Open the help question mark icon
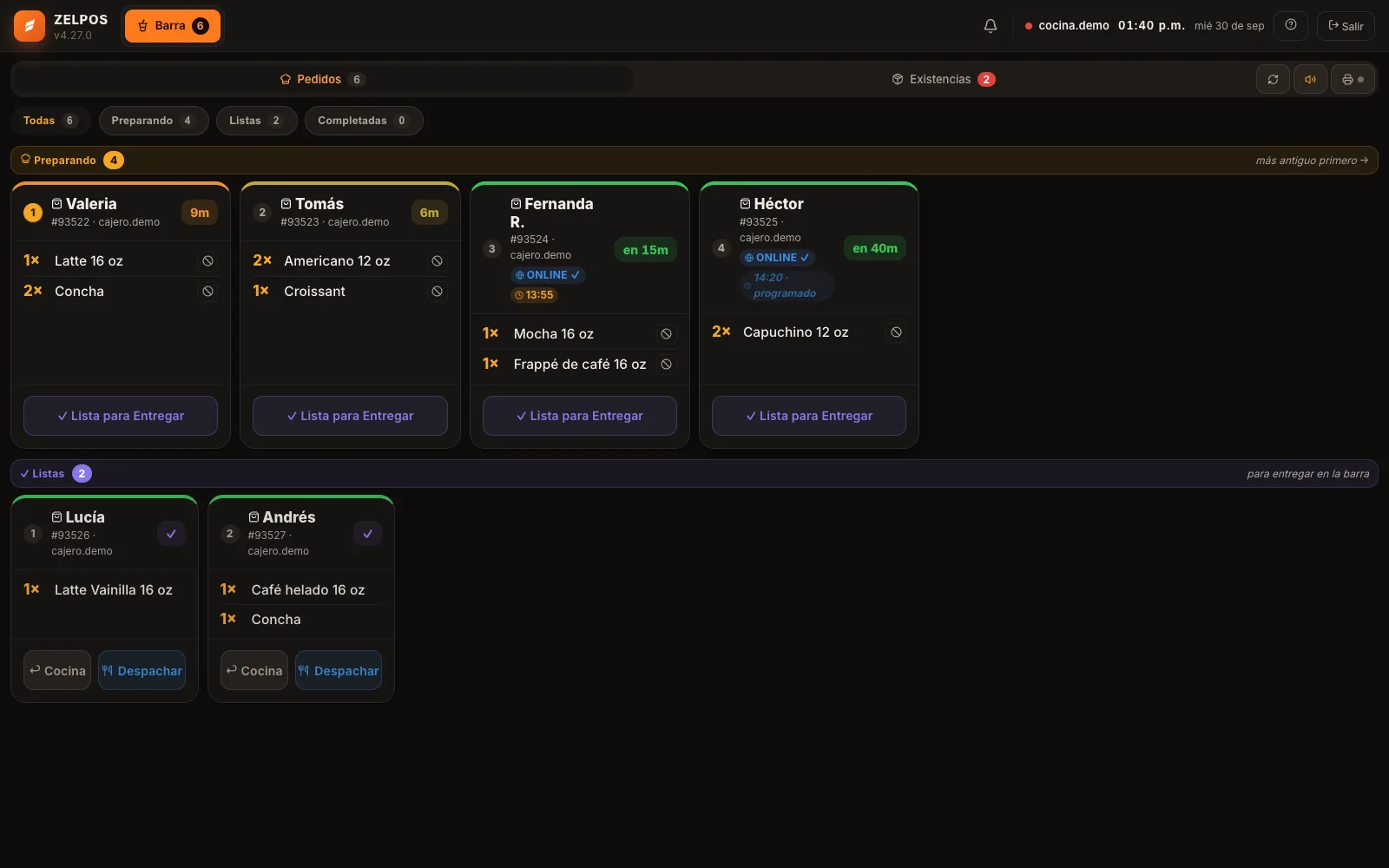This screenshot has height=868, width=1389. 1291,25
